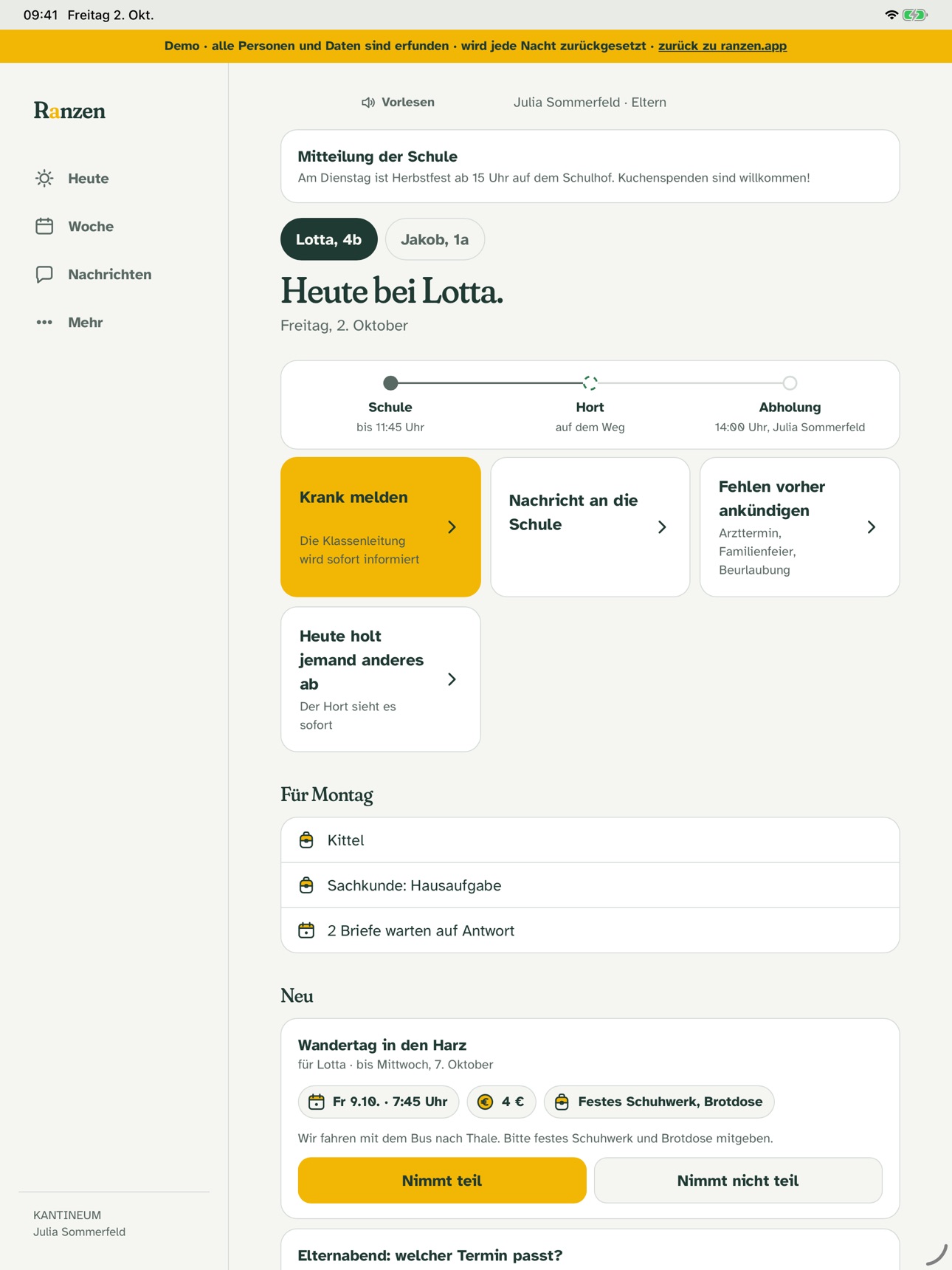Image resolution: width=952 pixels, height=1270 pixels.
Task: Click the backpack icon next to Kittel
Action: pyautogui.click(x=306, y=840)
